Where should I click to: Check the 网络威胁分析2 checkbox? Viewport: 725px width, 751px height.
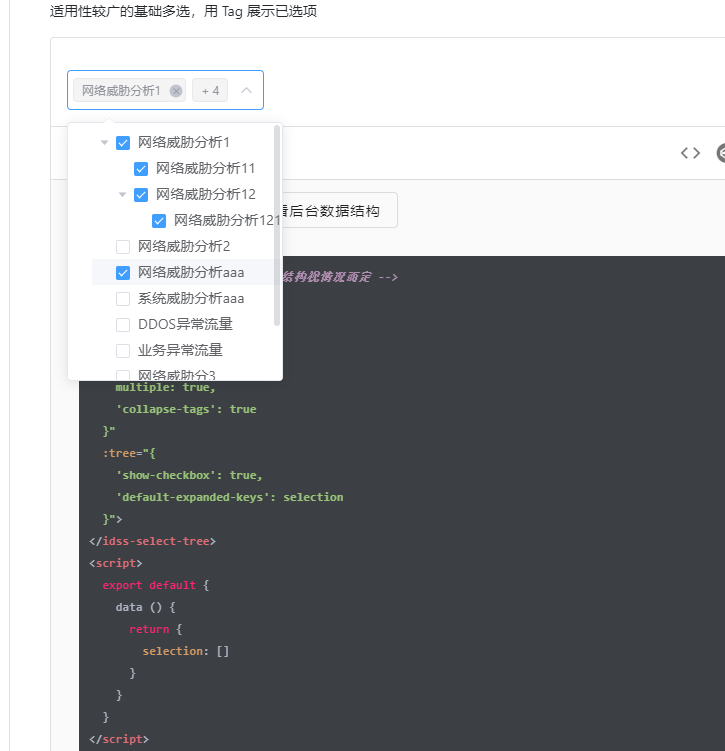[123, 247]
